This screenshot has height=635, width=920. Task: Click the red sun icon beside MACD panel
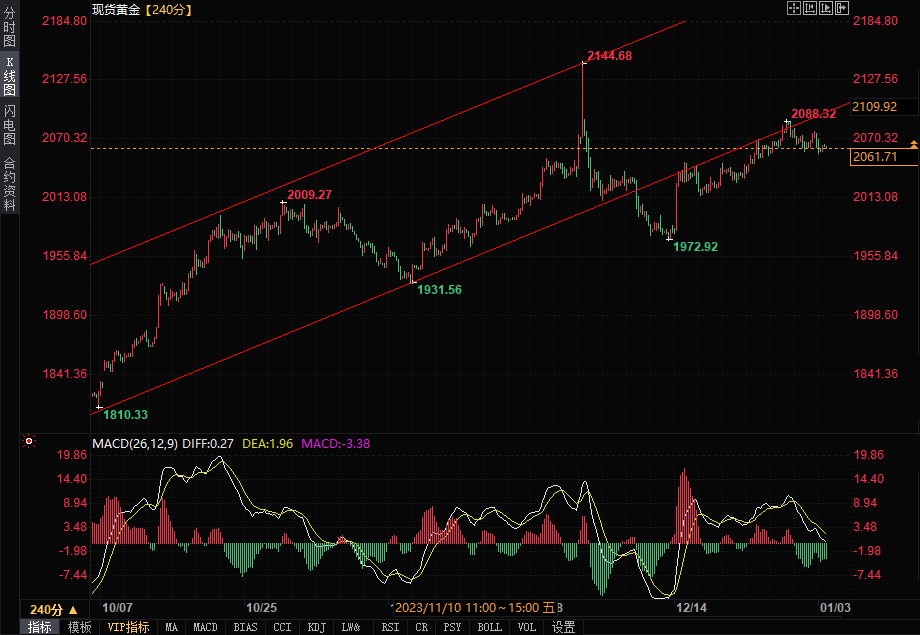point(29,441)
